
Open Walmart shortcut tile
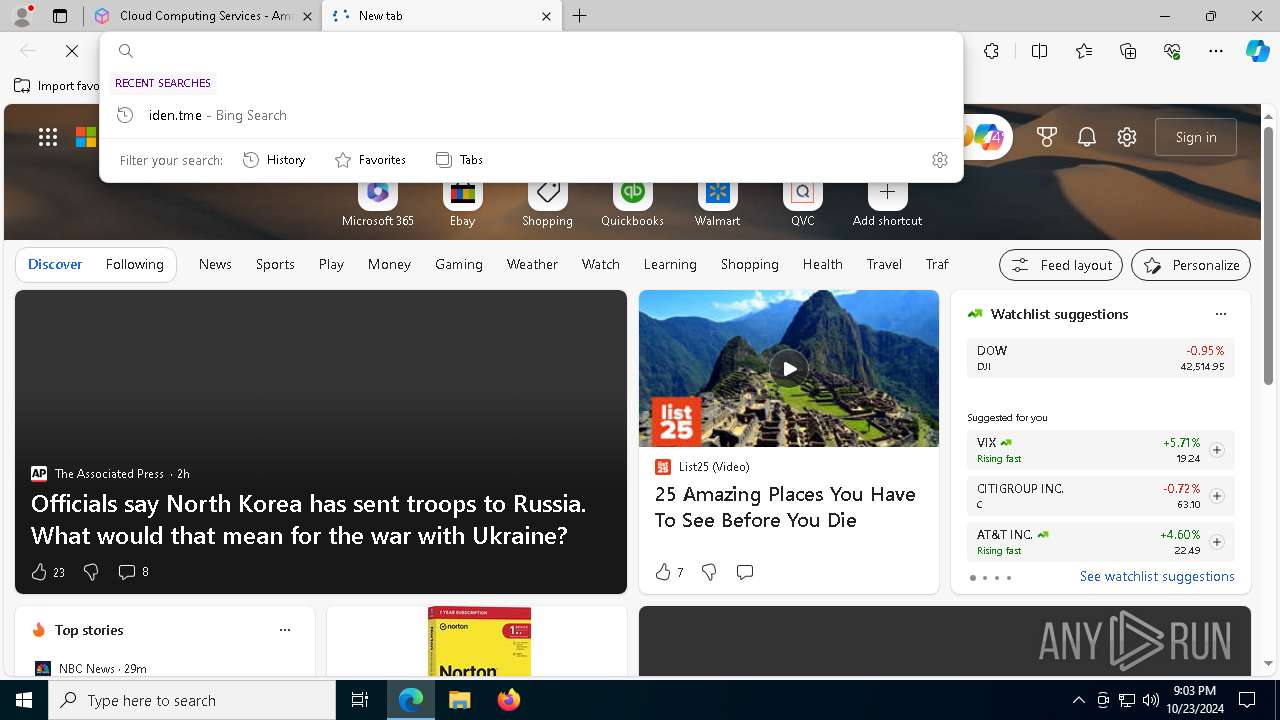(x=717, y=203)
